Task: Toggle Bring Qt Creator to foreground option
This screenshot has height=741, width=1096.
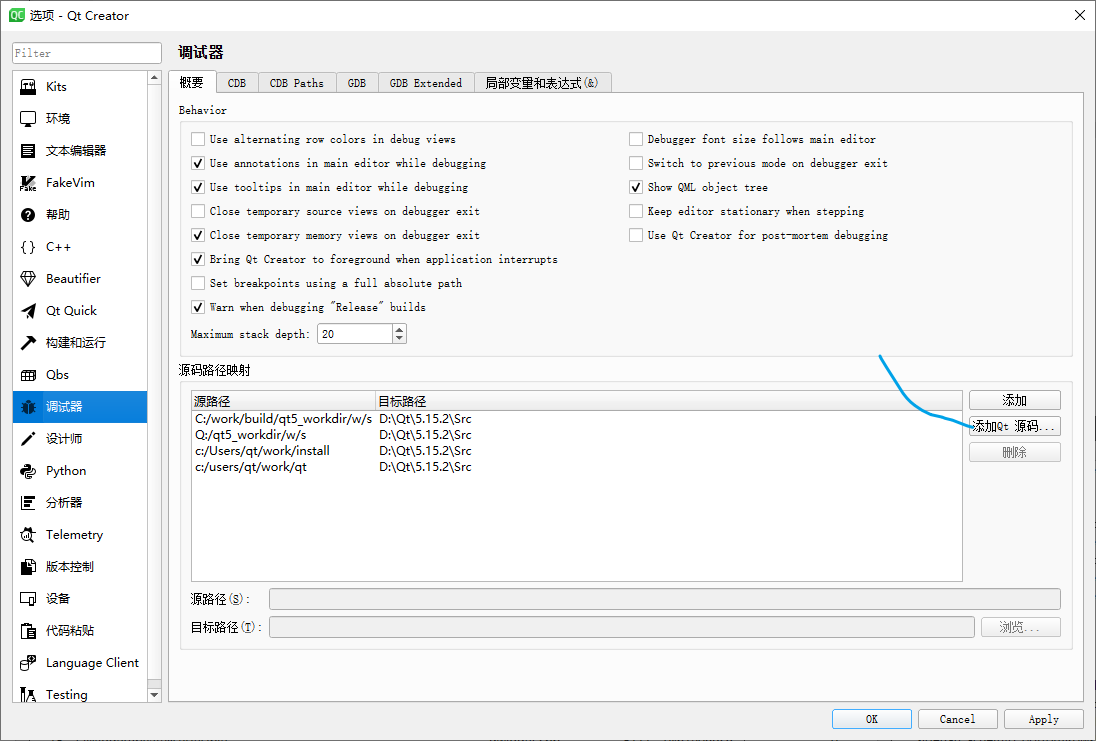Action: coord(198,259)
